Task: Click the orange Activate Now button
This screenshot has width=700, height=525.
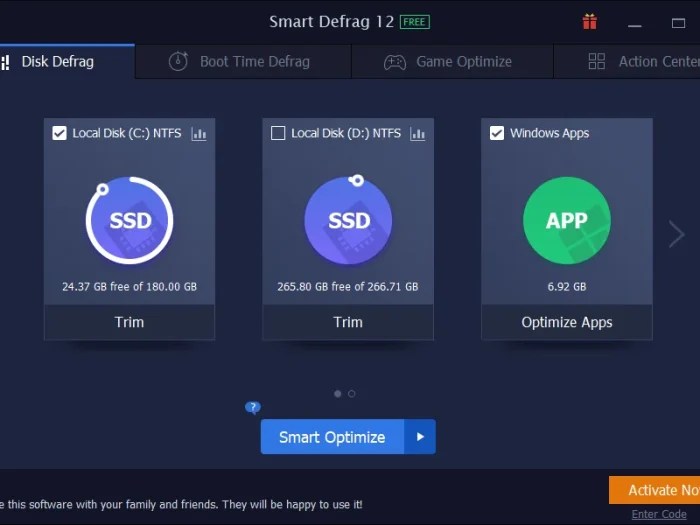Action: [x=654, y=490]
